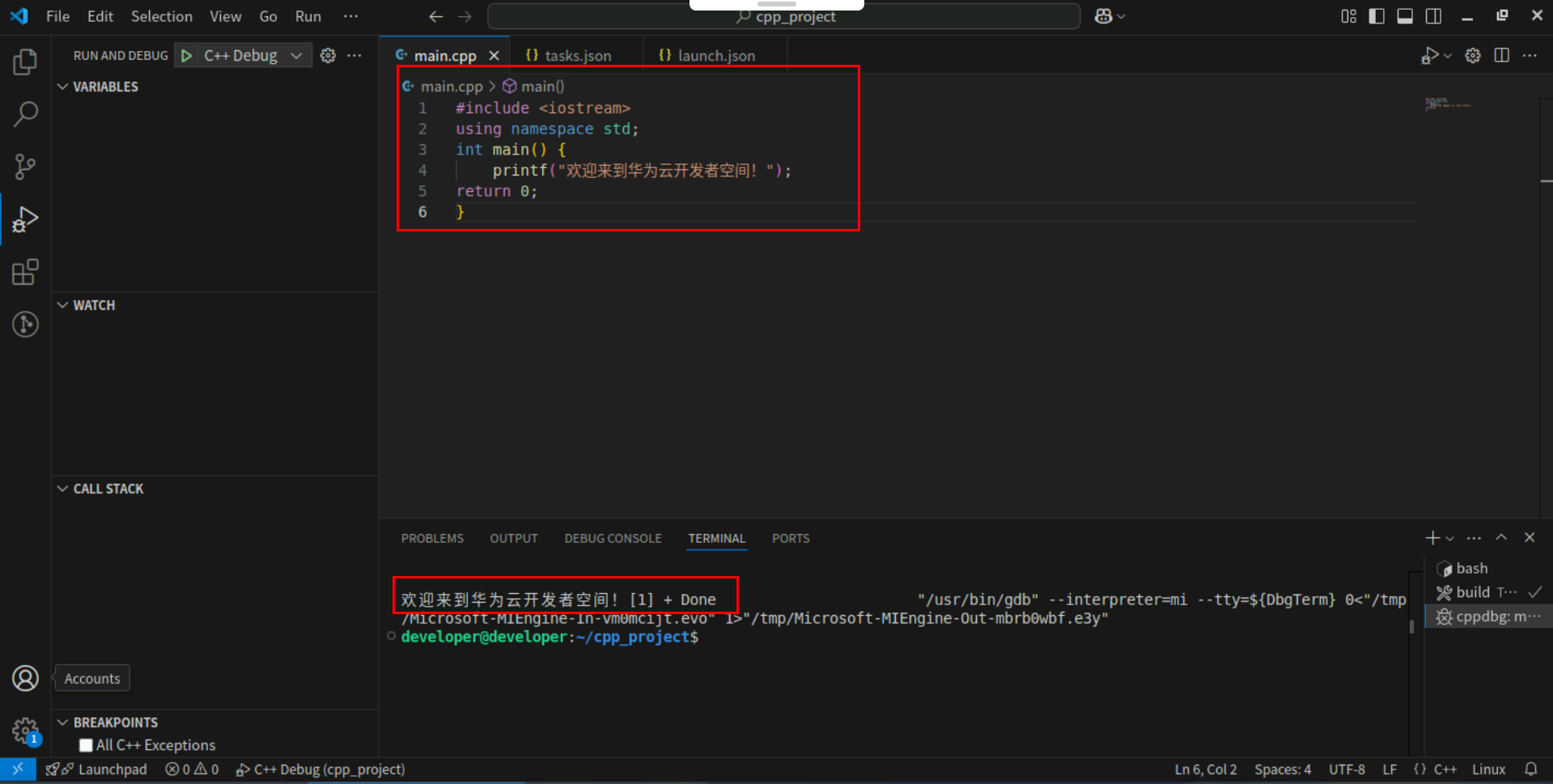Switch to tasks.json tab

point(576,55)
